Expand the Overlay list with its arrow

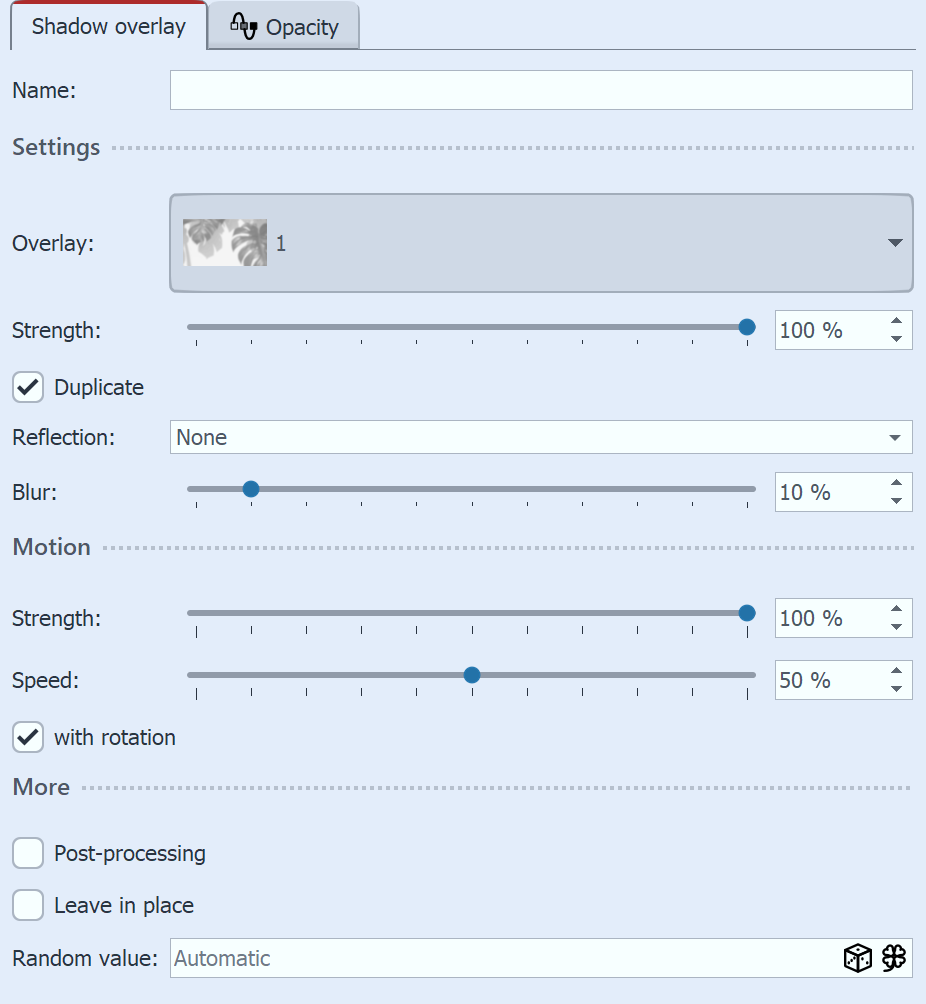coord(893,242)
